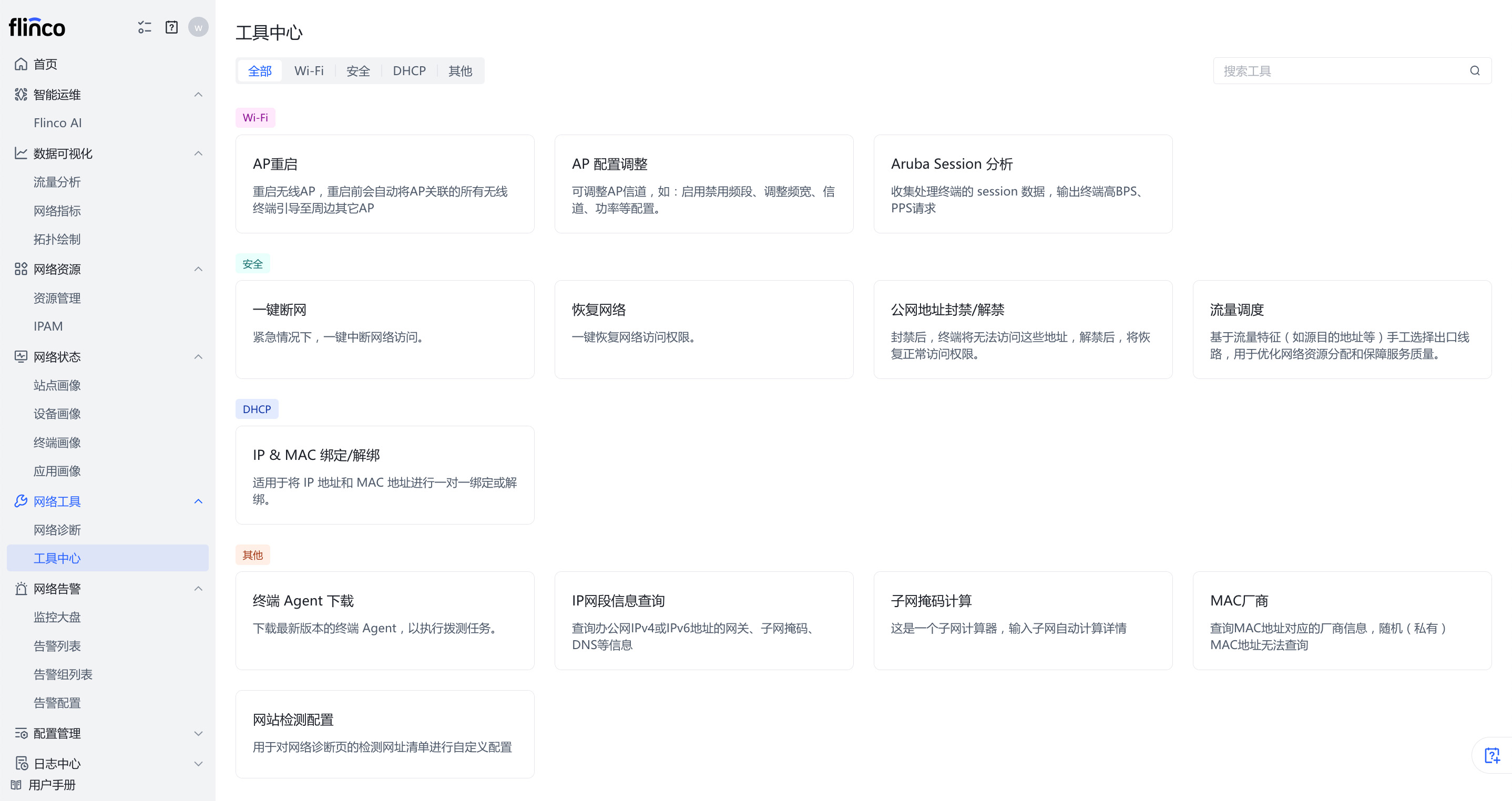Click the search magnifier icon
The height and width of the screenshot is (801, 1512).
(x=1475, y=71)
